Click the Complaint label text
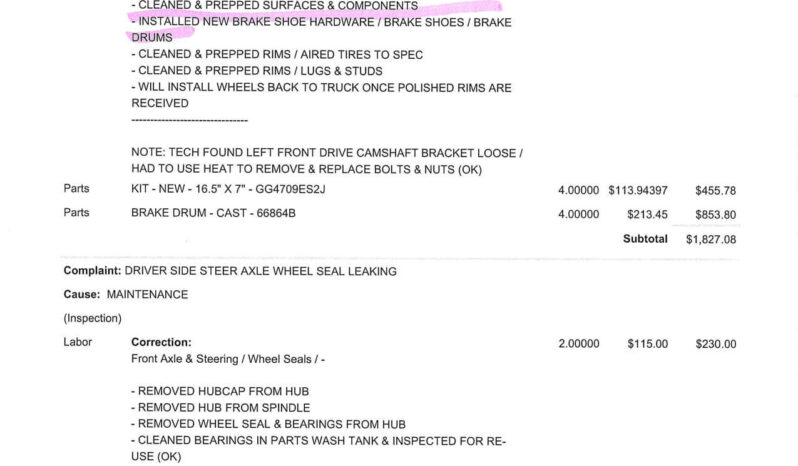This screenshot has height=466, width=798. (x=92, y=271)
